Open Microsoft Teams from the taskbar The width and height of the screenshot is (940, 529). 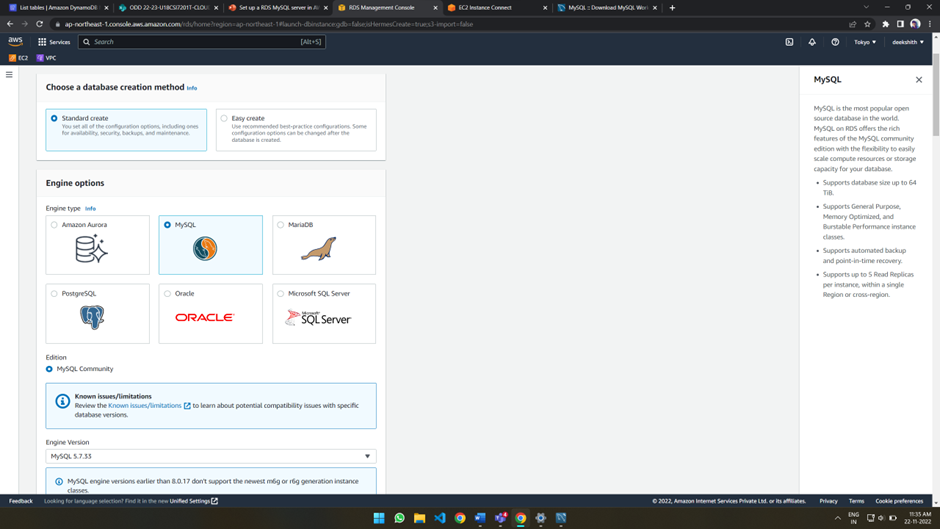[501, 518]
